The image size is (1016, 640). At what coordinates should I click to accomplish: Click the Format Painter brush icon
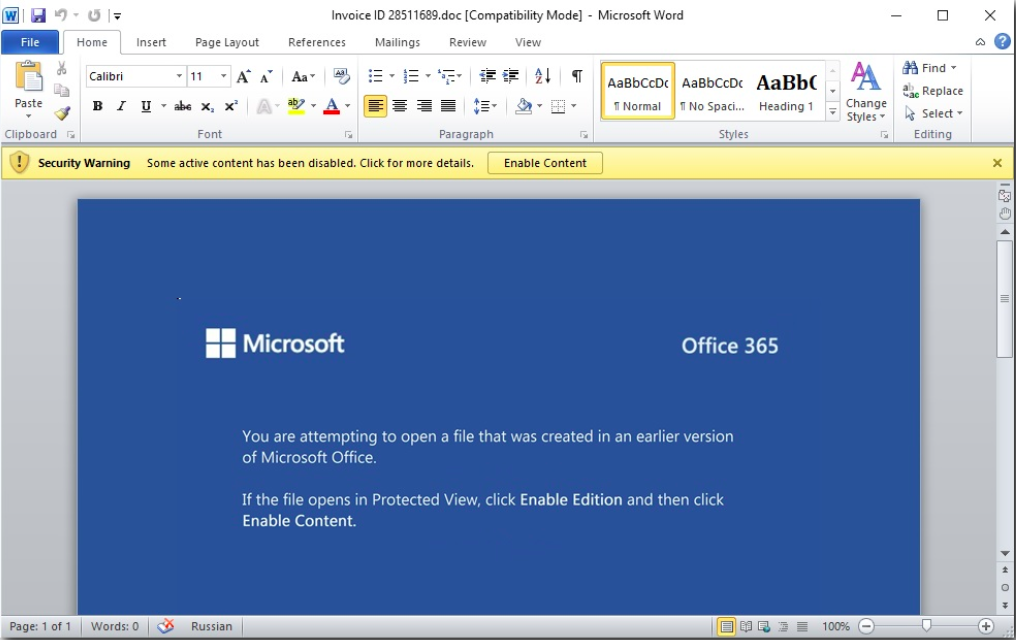point(62,113)
